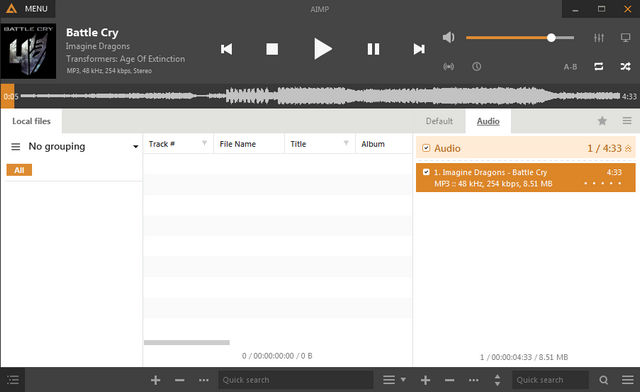Toggle repeat playback mode
The width and height of the screenshot is (640, 392).
[x=599, y=67]
